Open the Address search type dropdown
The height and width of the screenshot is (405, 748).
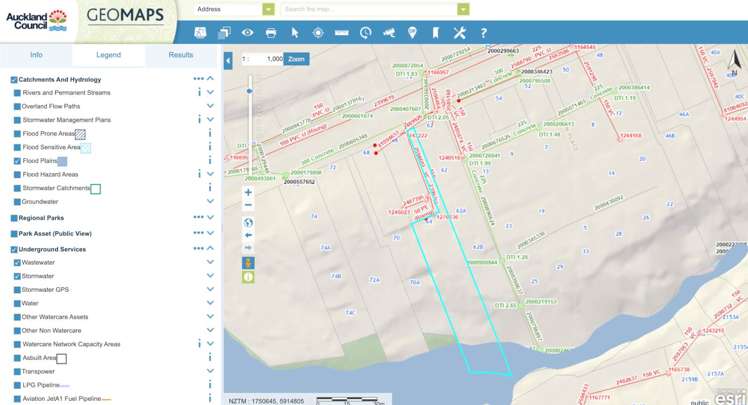pos(268,9)
